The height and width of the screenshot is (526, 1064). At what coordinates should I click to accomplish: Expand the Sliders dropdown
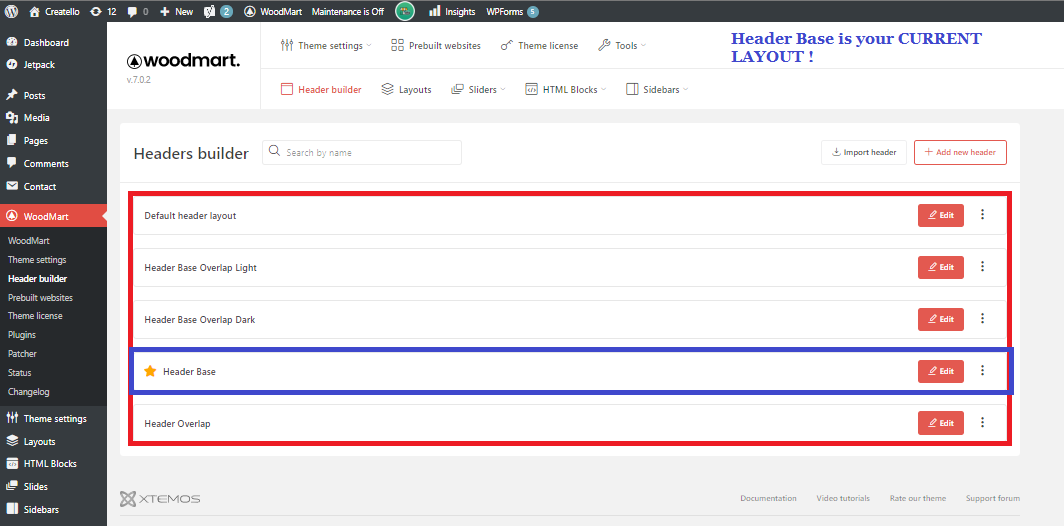[478, 90]
